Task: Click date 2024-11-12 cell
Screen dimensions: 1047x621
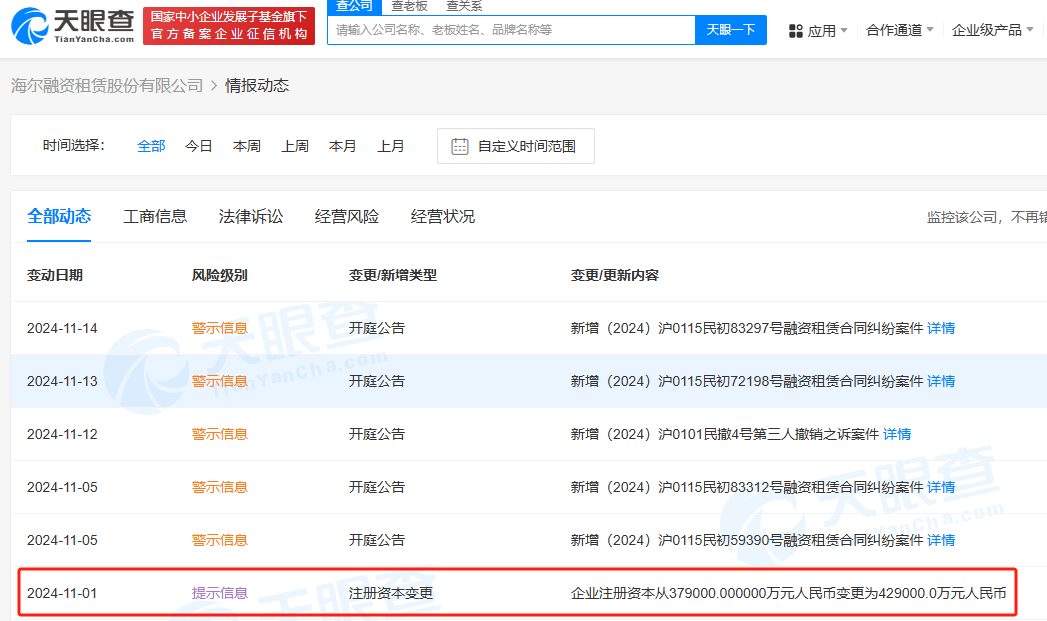Action: pyautogui.click(x=62, y=434)
